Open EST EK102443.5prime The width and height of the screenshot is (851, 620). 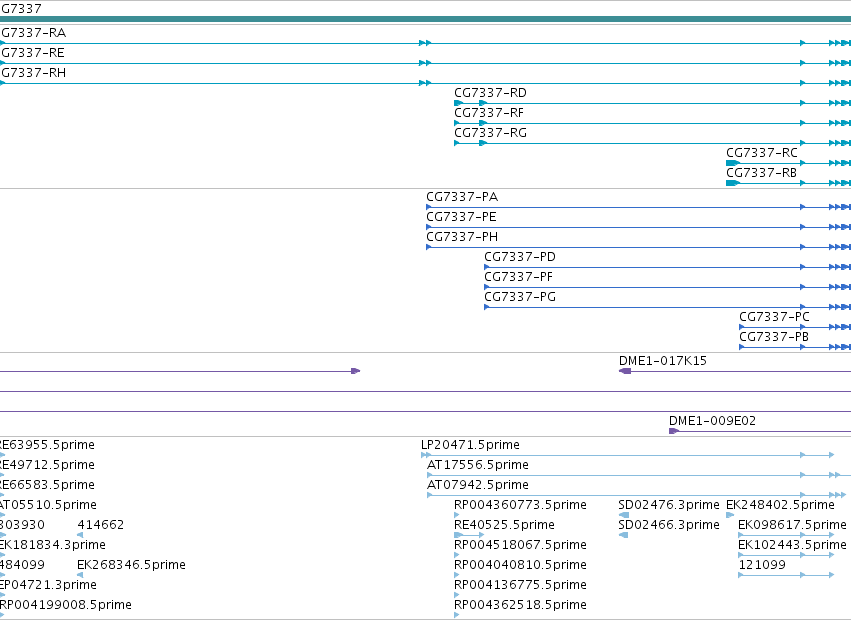792,545
